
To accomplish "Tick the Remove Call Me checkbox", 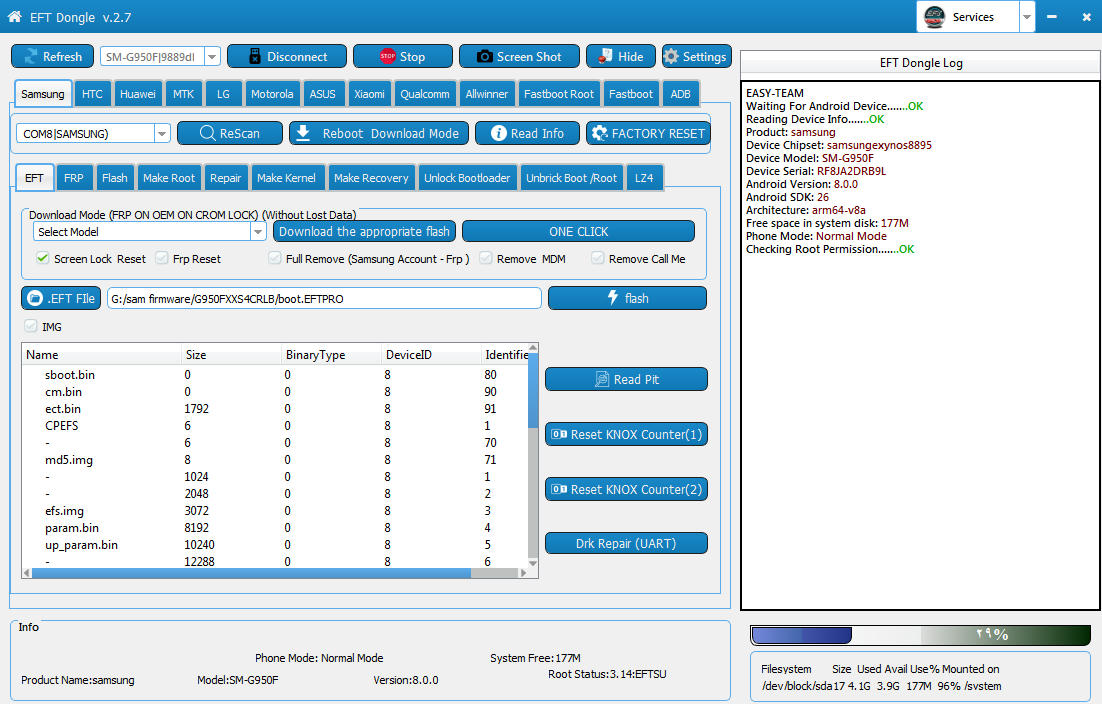I will click(x=597, y=258).
